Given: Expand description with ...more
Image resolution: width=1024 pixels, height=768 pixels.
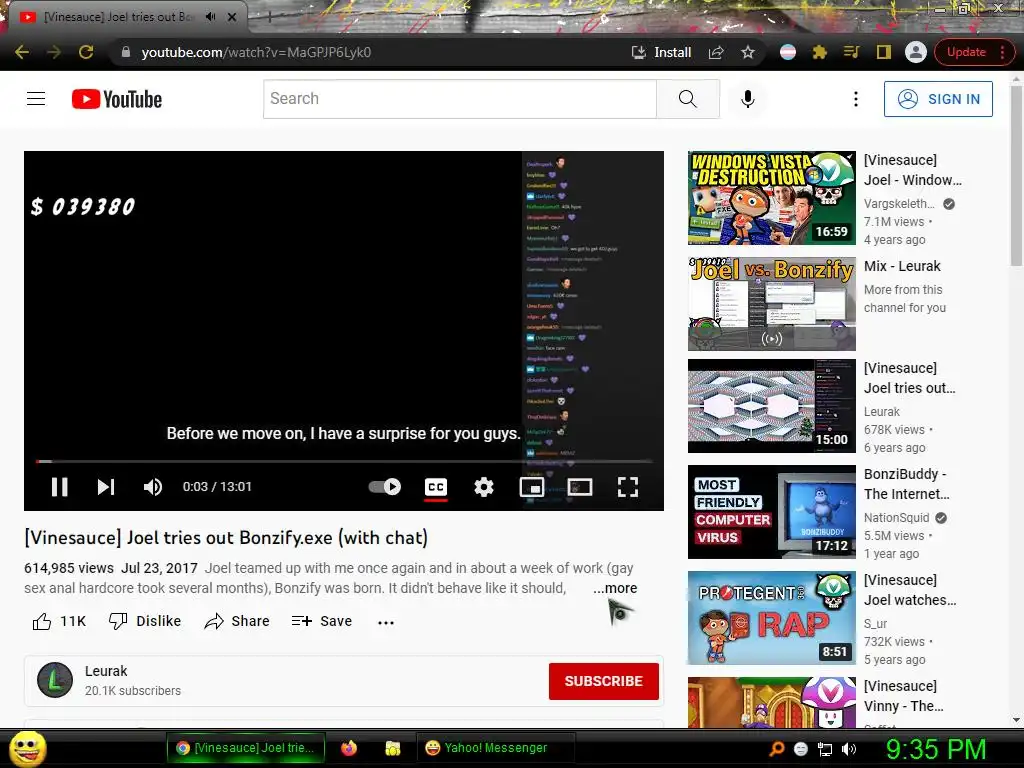Looking at the screenshot, I should tap(615, 588).
